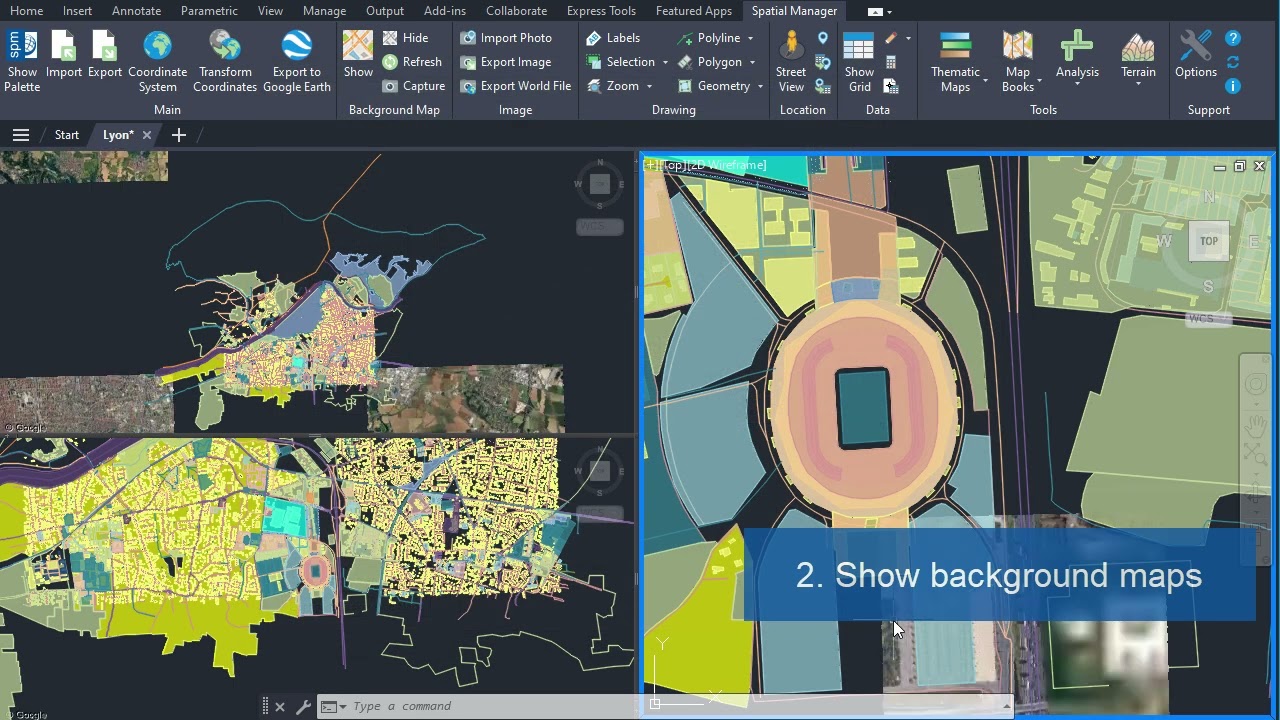
Task: Switch to the Output ribbon tab
Action: (x=385, y=11)
